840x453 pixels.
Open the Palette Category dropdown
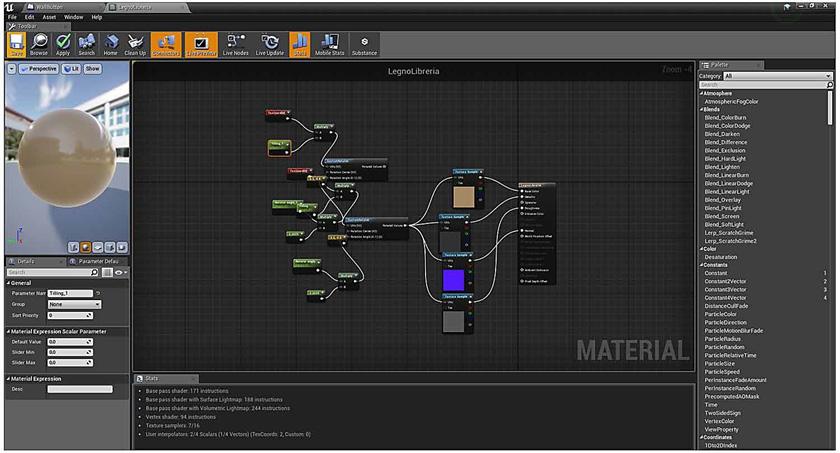point(777,76)
